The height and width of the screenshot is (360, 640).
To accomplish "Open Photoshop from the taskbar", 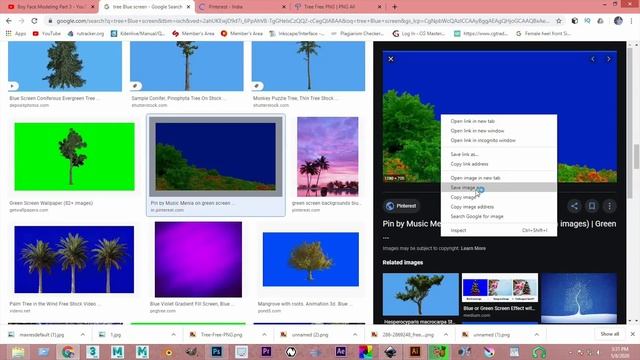I will point(216,351).
